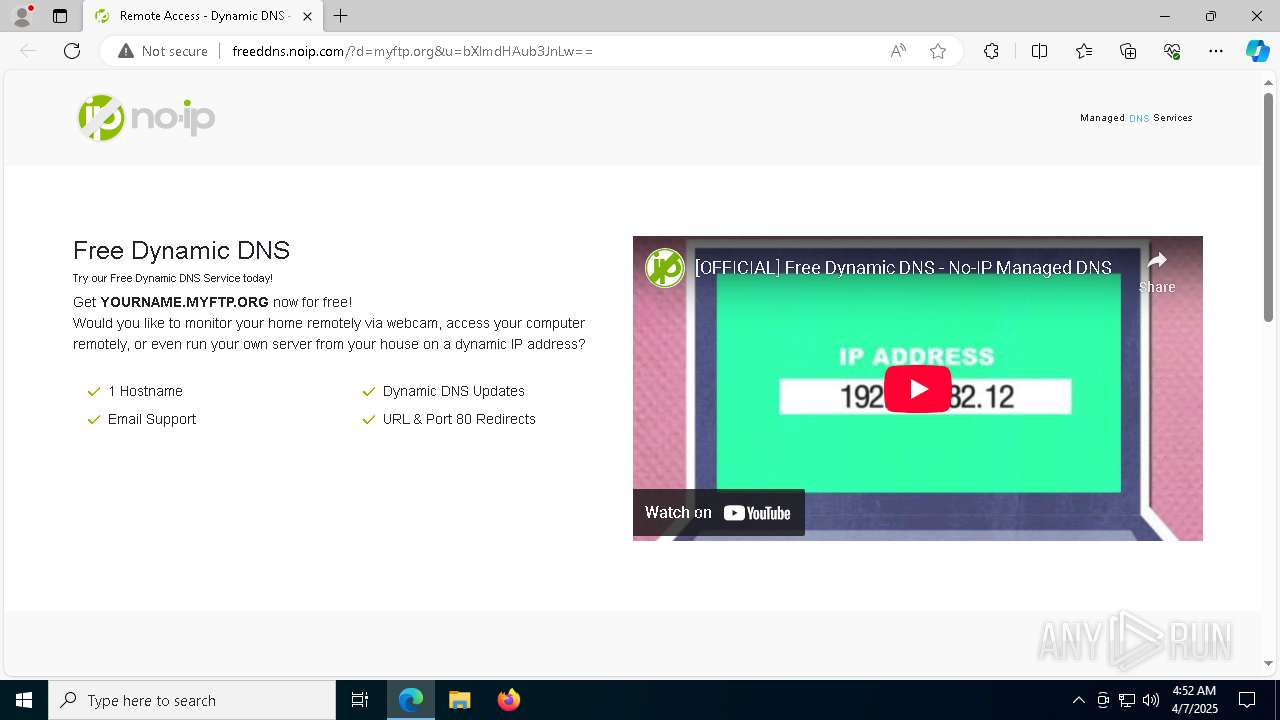This screenshot has height=720, width=1280.
Task: Open the volume speaker tray icon
Action: click(x=1151, y=700)
